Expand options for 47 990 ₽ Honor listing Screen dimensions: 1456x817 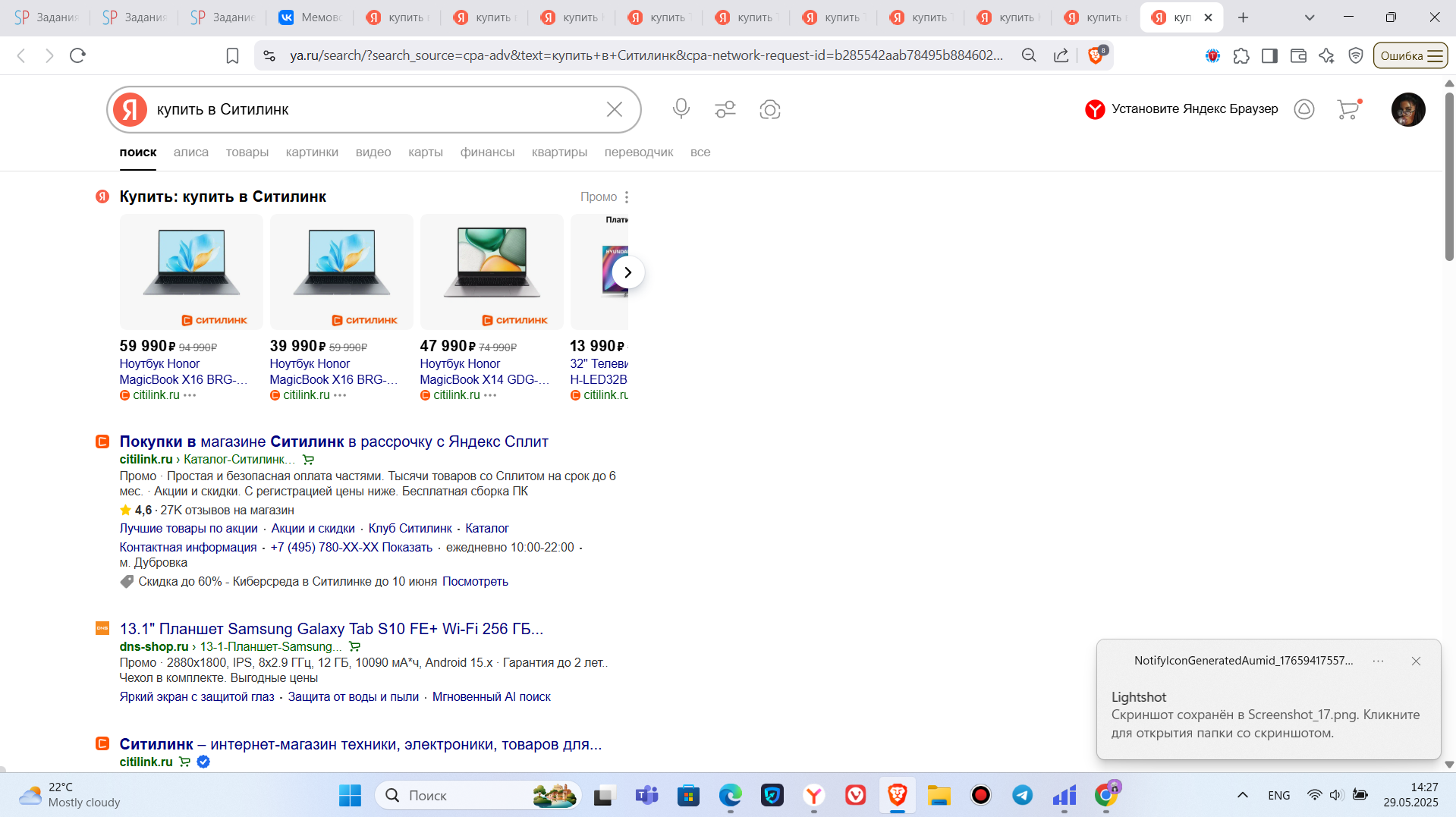[x=490, y=395]
